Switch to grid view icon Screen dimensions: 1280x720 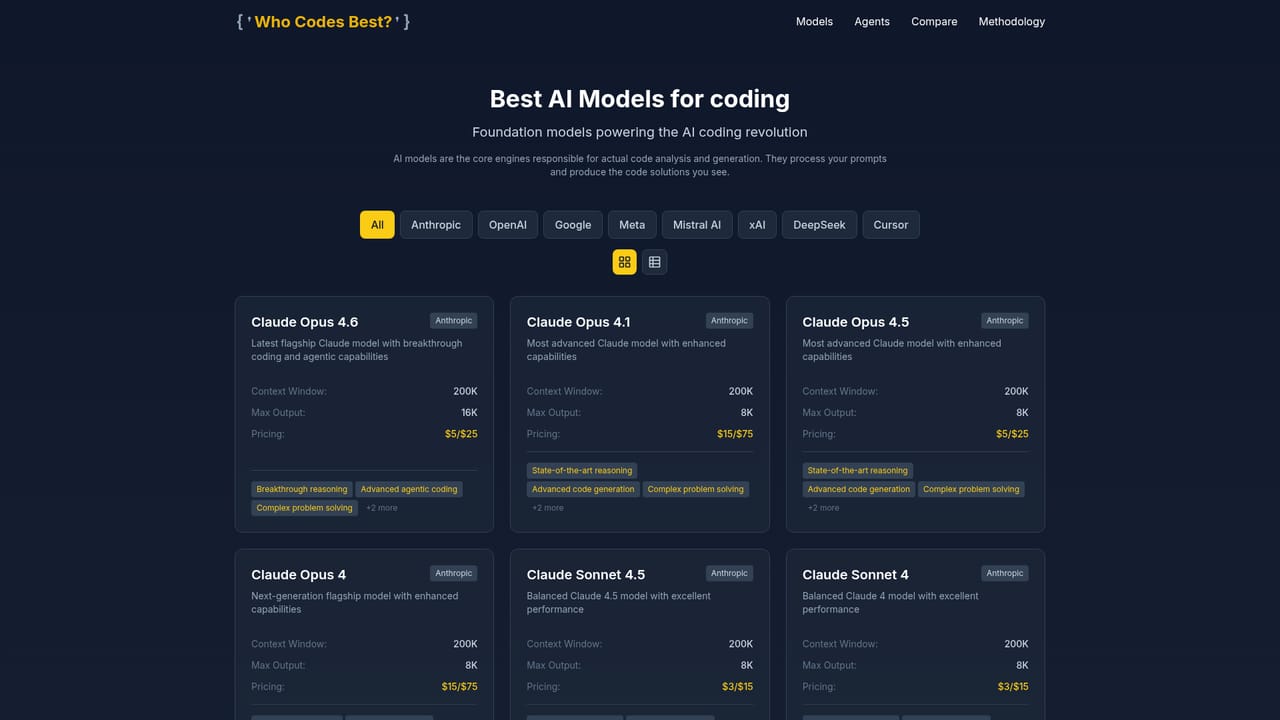pos(625,262)
